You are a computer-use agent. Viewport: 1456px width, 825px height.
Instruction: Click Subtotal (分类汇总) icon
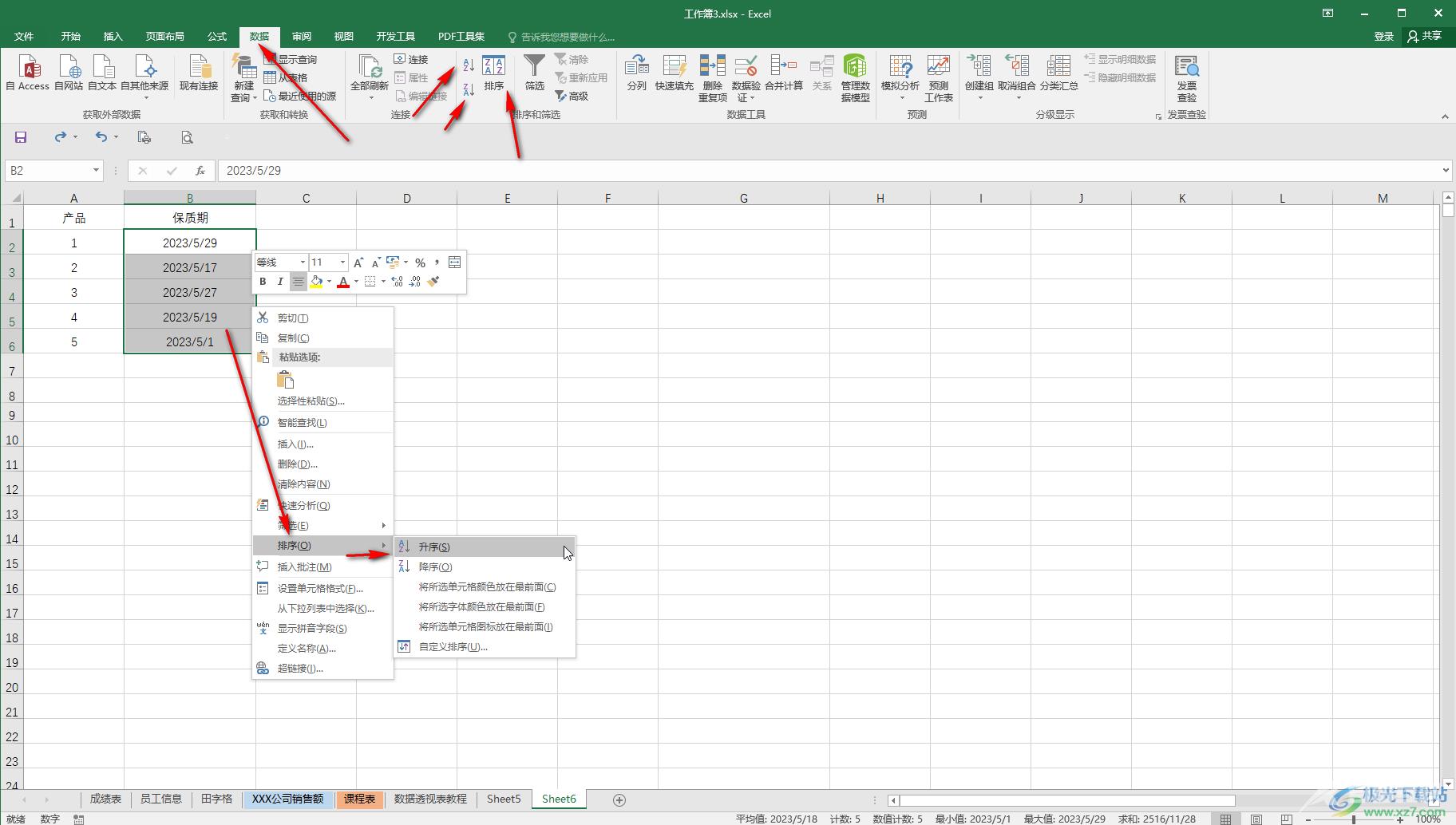[x=1058, y=73]
